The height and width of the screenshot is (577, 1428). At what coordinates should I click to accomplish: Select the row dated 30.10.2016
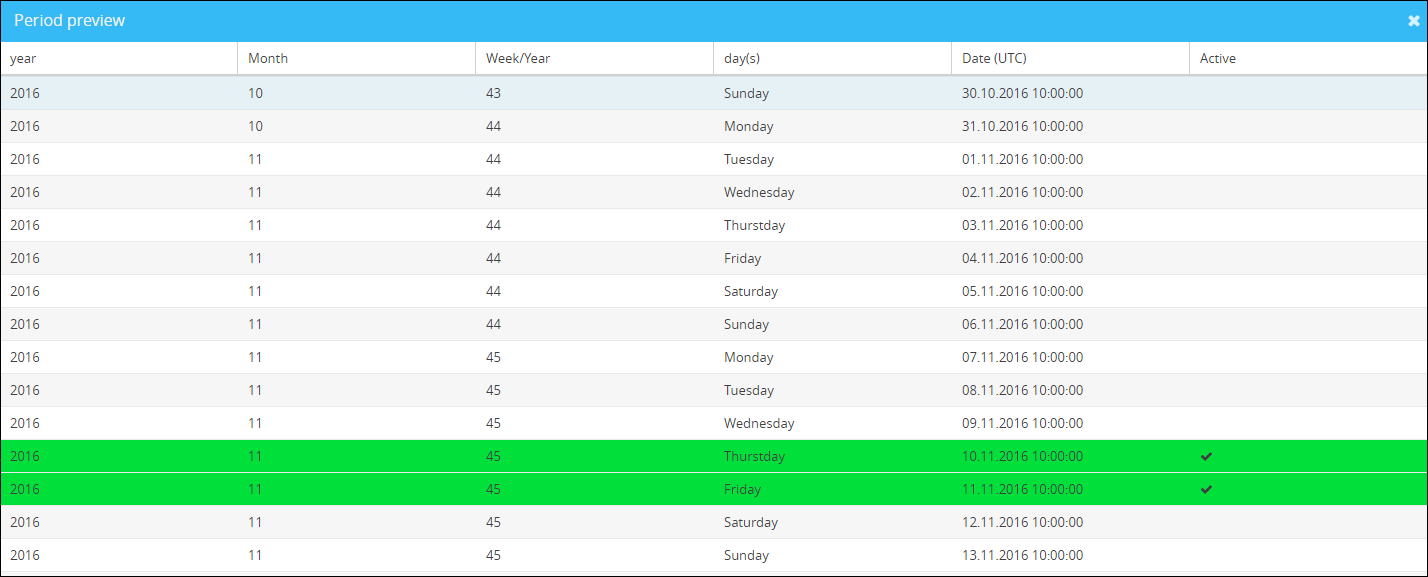(x=1022, y=93)
